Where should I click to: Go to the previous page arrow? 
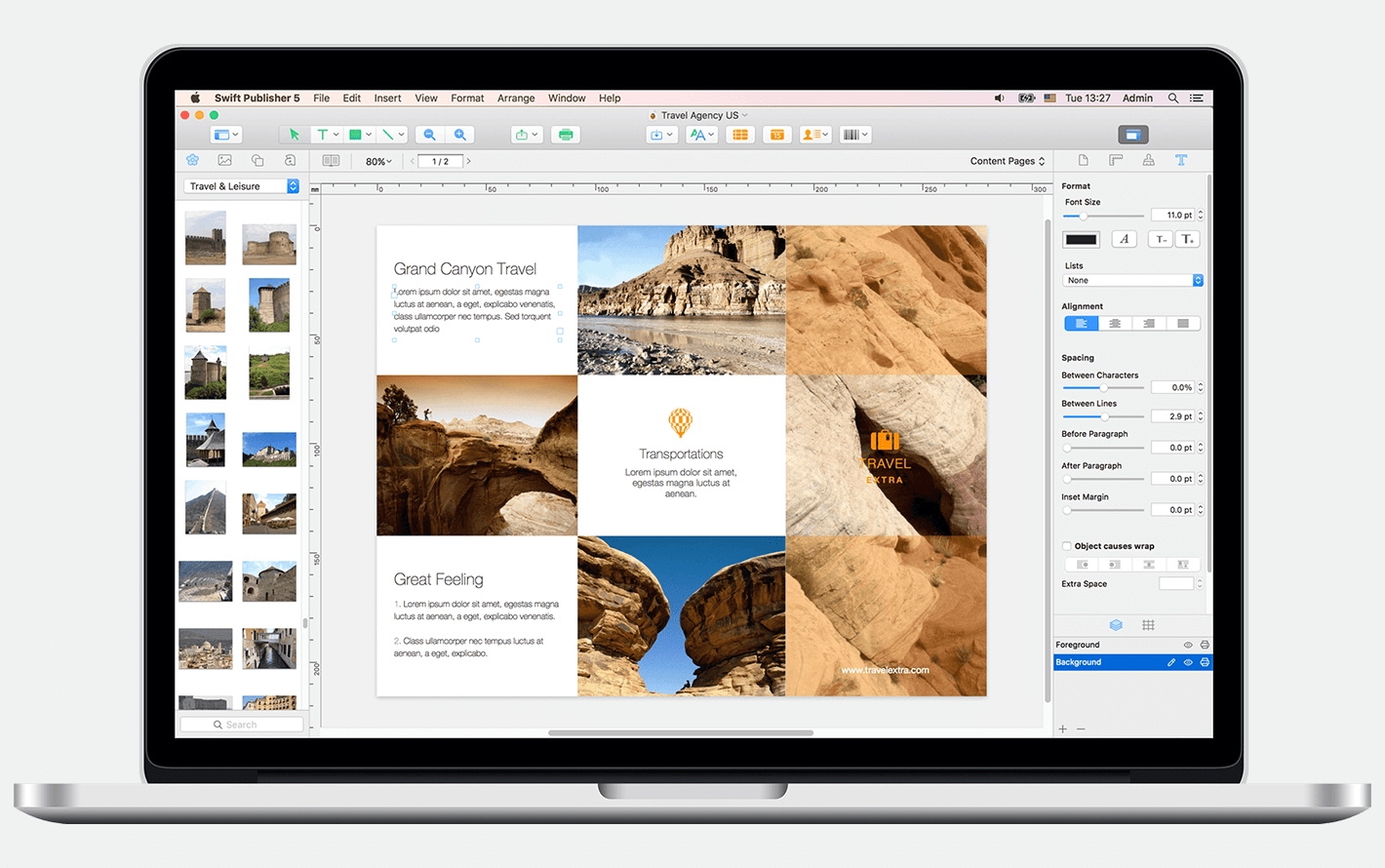pos(413,162)
